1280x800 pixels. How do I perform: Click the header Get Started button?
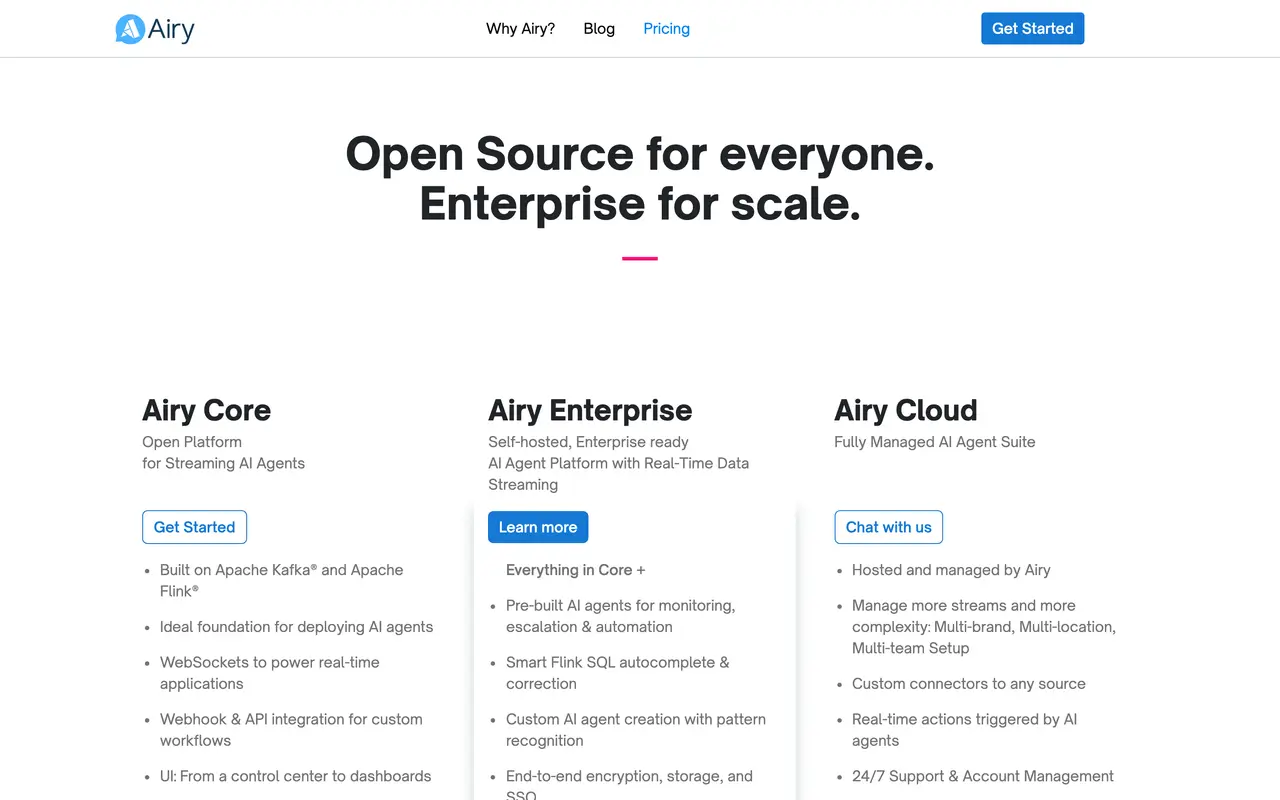click(x=1032, y=29)
